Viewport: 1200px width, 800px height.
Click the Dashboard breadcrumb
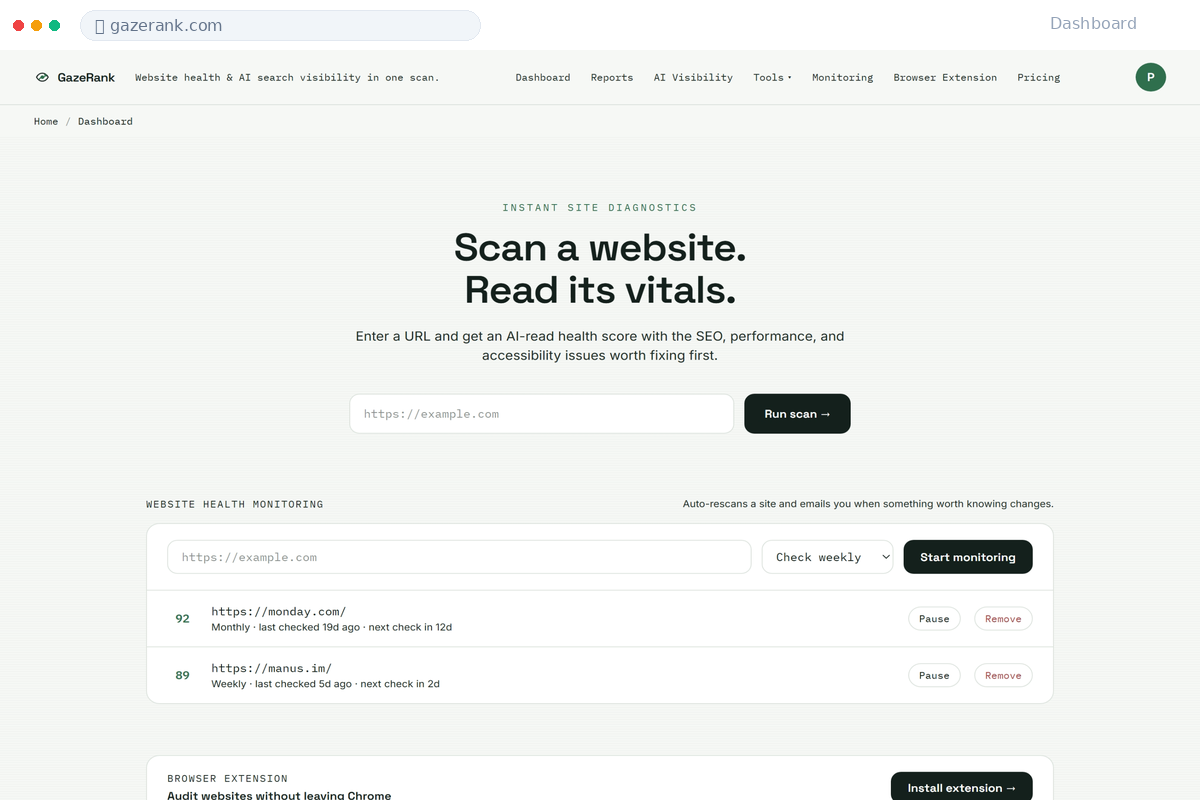[x=105, y=121]
